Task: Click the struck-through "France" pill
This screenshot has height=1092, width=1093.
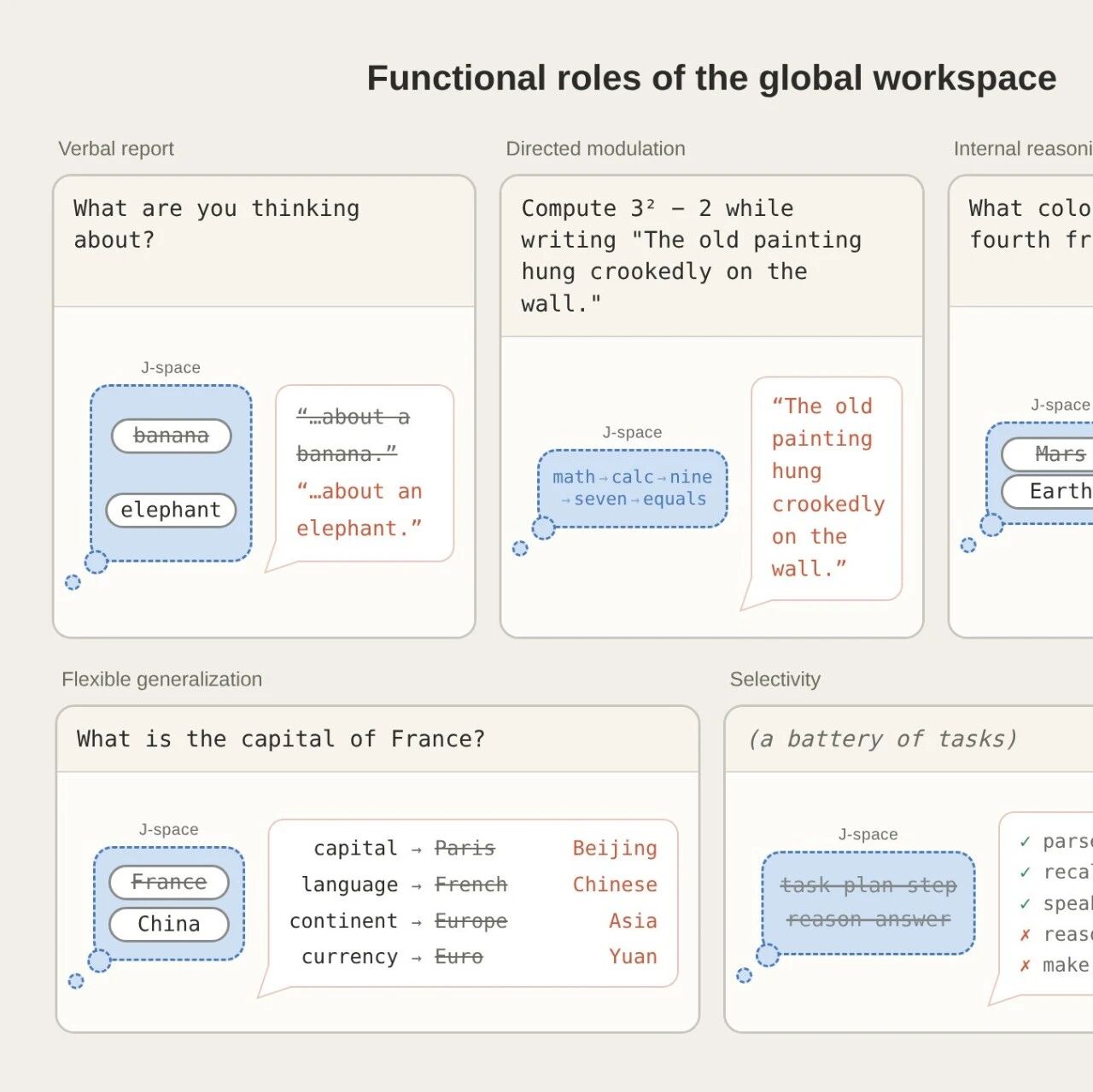Action: pyautogui.click(x=169, y=882)
